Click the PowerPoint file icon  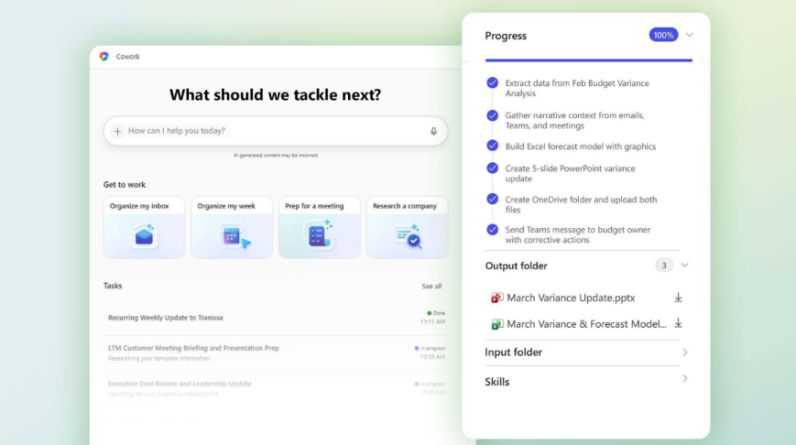pos(496,298)
